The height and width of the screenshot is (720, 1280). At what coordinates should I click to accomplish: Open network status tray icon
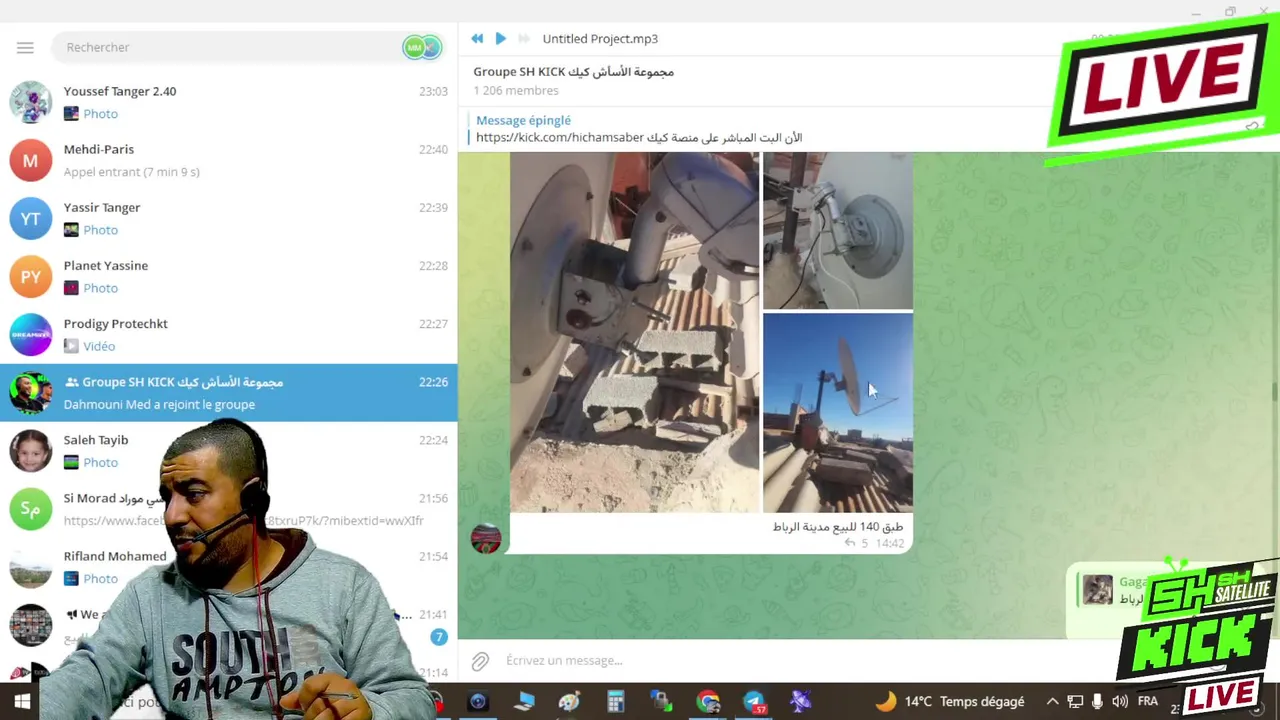coord(1075,701)
